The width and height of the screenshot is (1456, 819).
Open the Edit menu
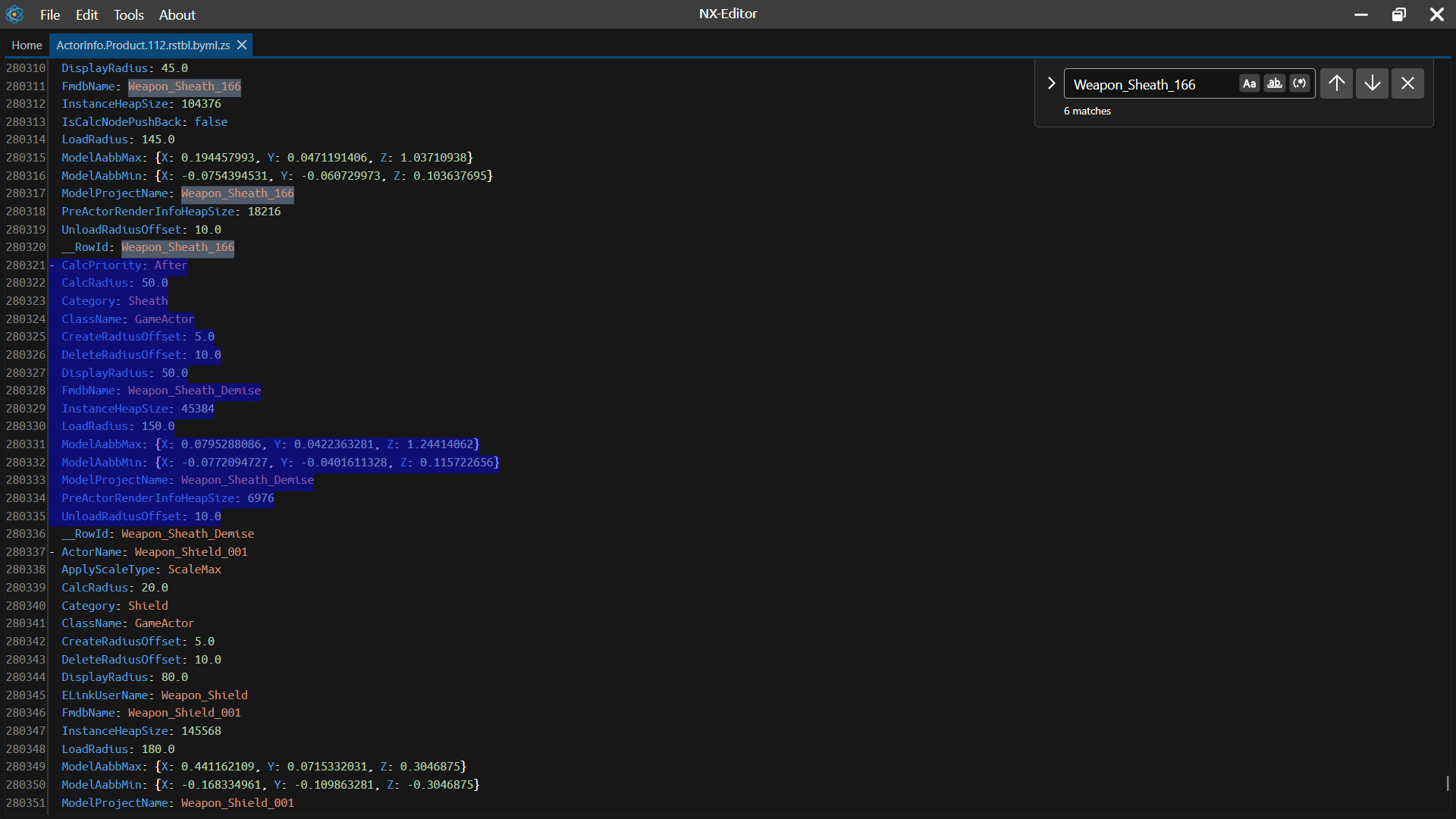pos(86,15)
